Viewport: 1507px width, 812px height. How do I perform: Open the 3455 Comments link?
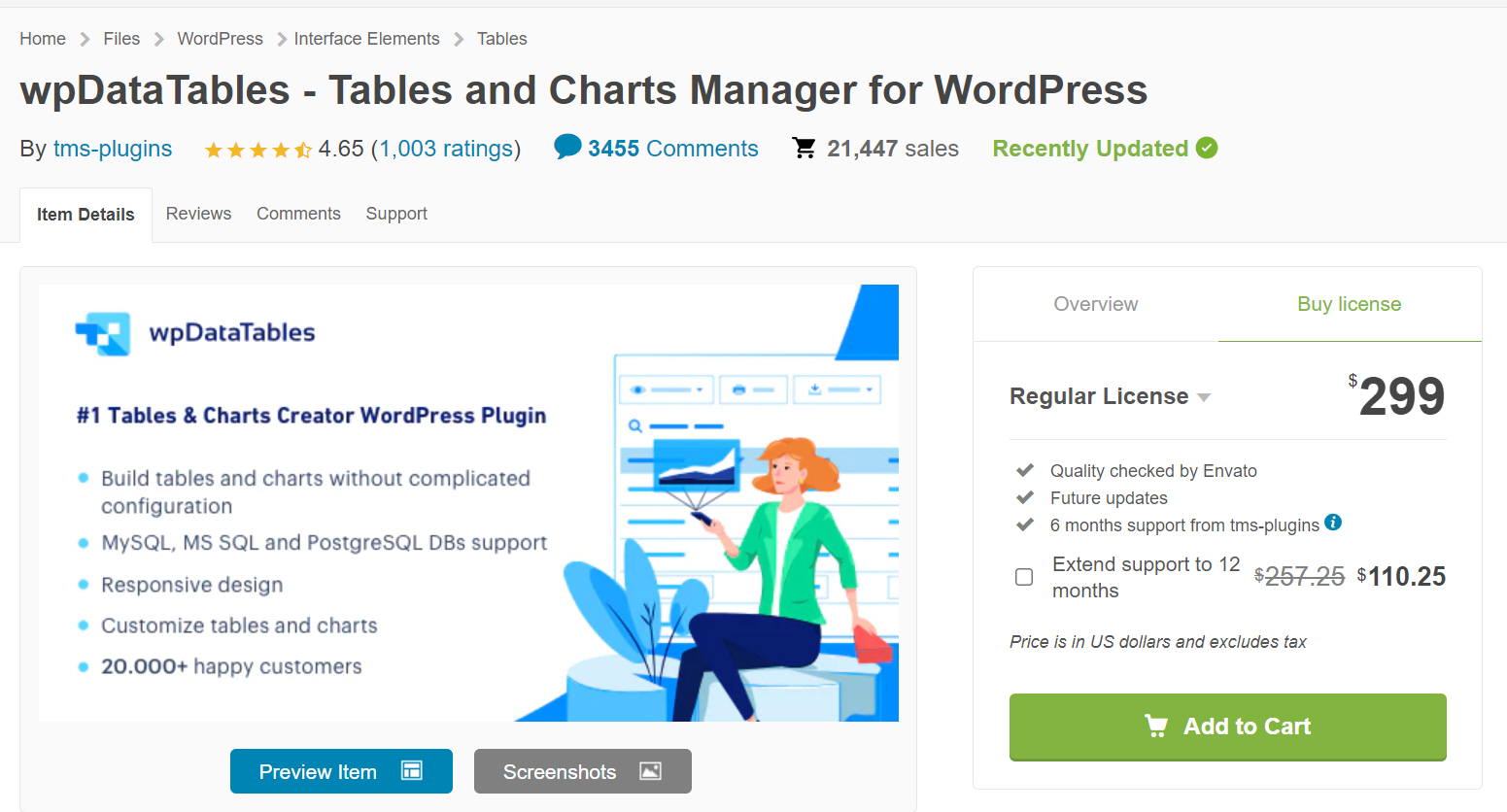tap(672, 149)
